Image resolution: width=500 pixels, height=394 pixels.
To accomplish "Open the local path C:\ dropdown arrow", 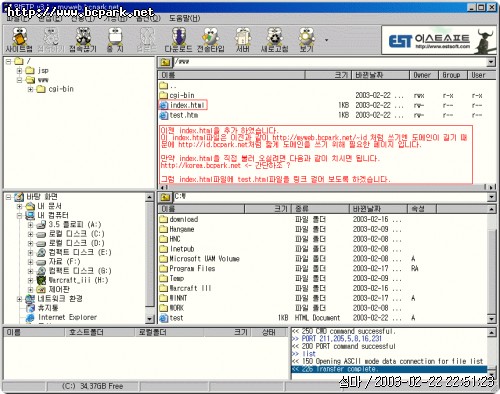I will (491, 197).
